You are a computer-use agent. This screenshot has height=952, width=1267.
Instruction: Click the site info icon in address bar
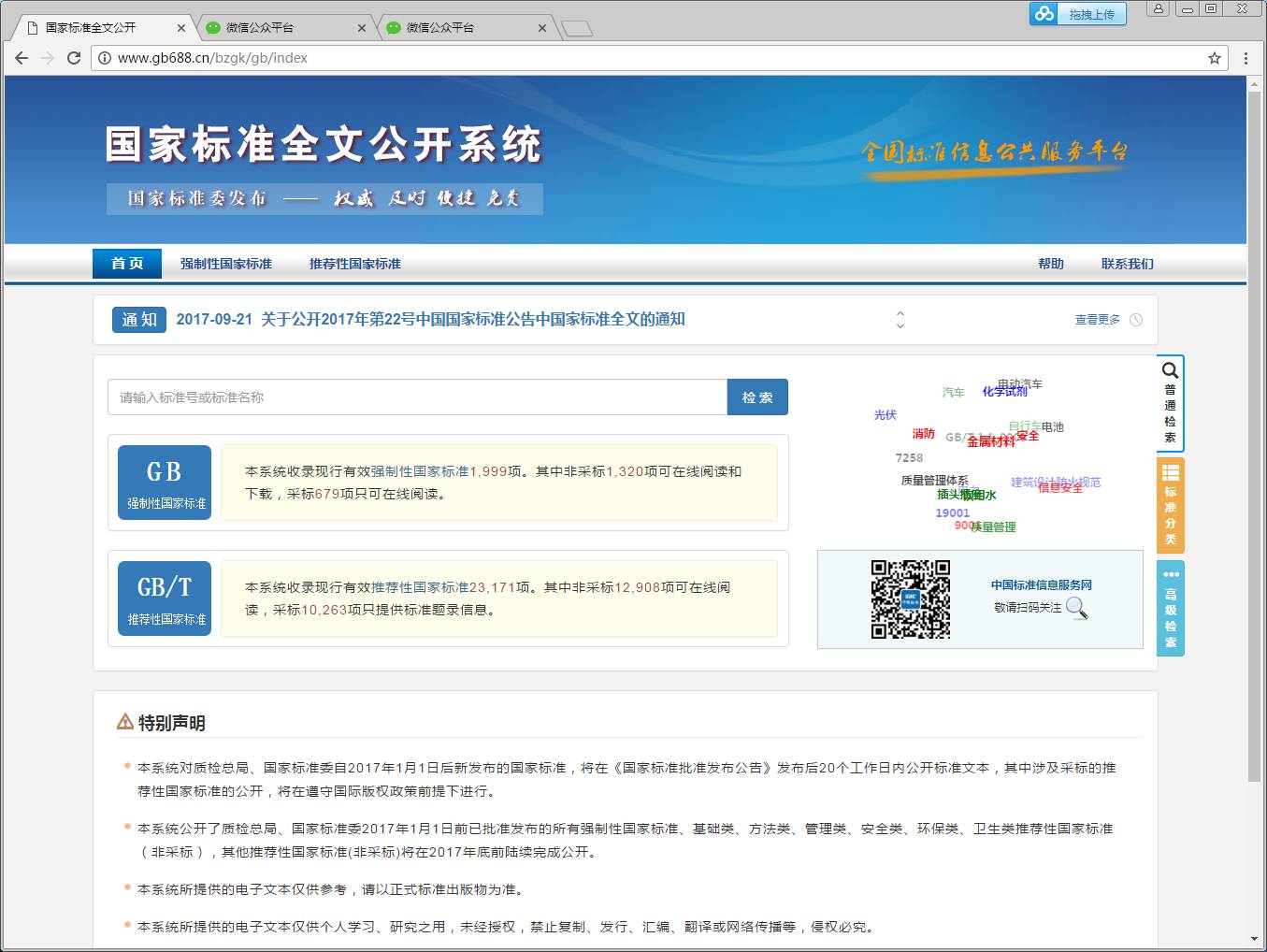105,58
